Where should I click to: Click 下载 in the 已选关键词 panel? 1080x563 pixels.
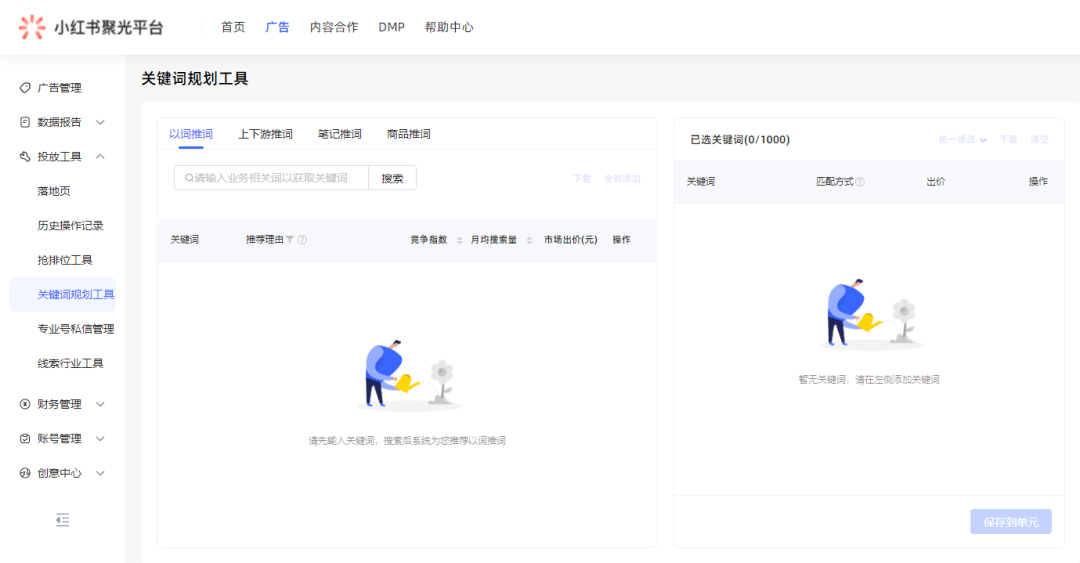tap(1008, 139)
